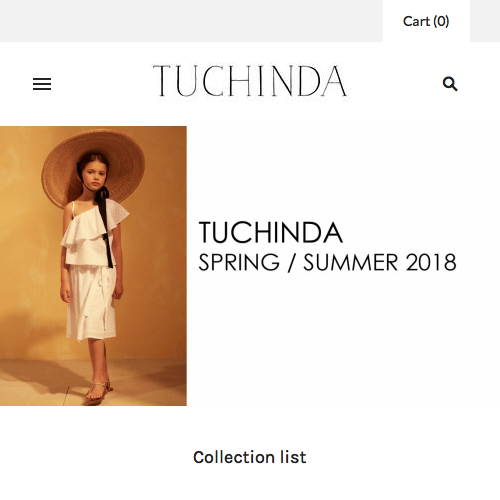Click the TUCHINDA hero heading text
Viewport: 500px width, 500px height.
click(x=271, y=233)
